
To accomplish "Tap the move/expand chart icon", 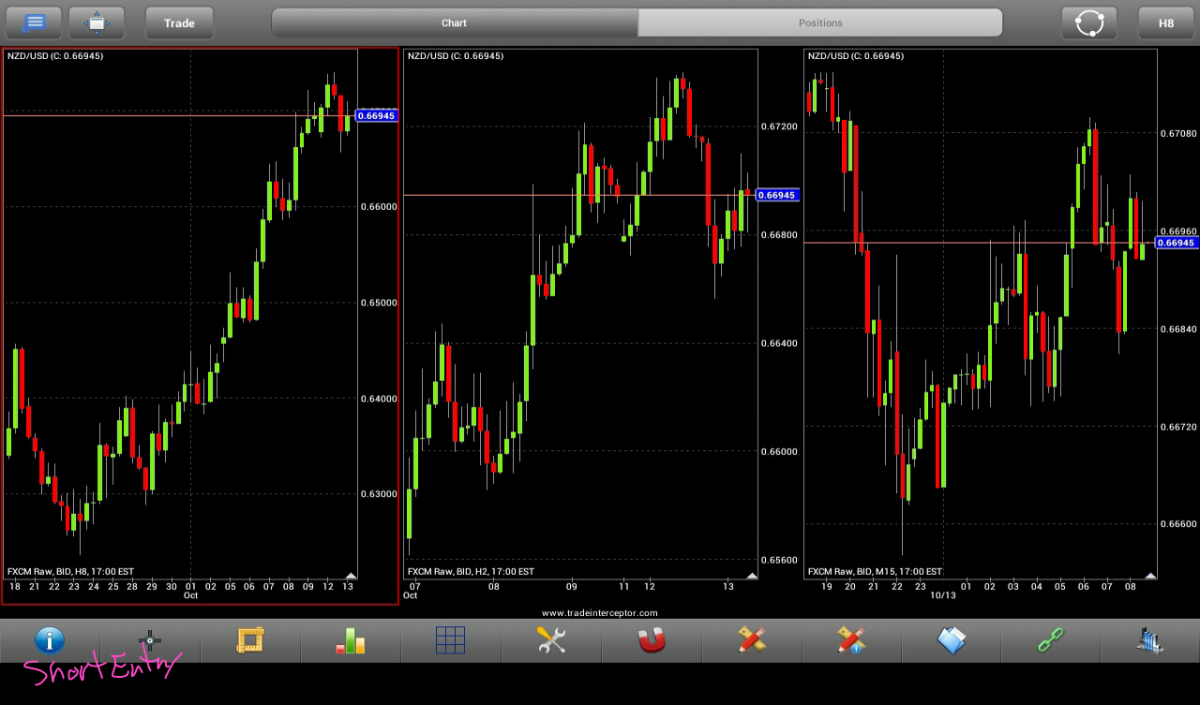I will click(96, 22).
